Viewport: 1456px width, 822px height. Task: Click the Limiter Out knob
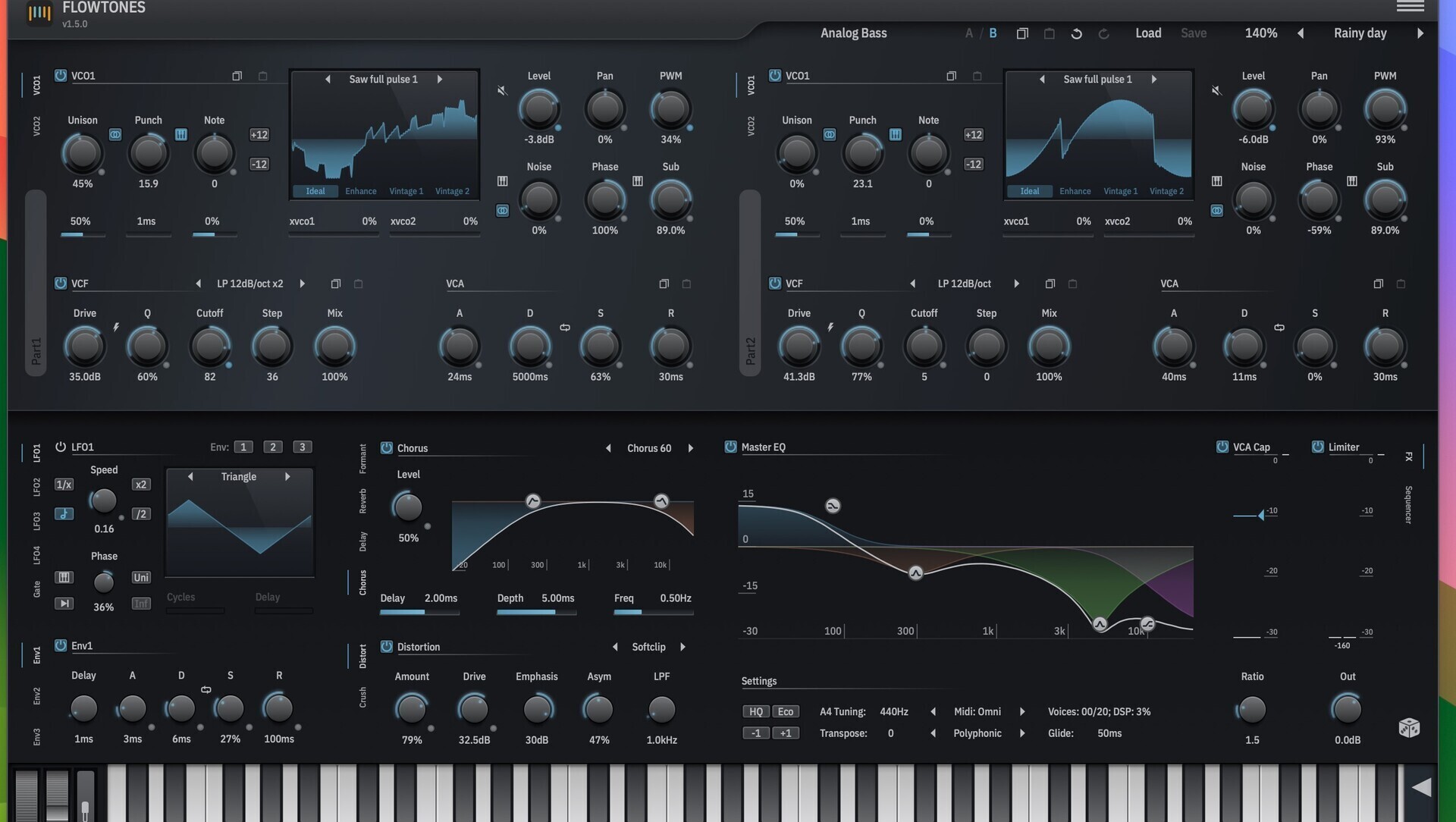tap(1347, 710)
